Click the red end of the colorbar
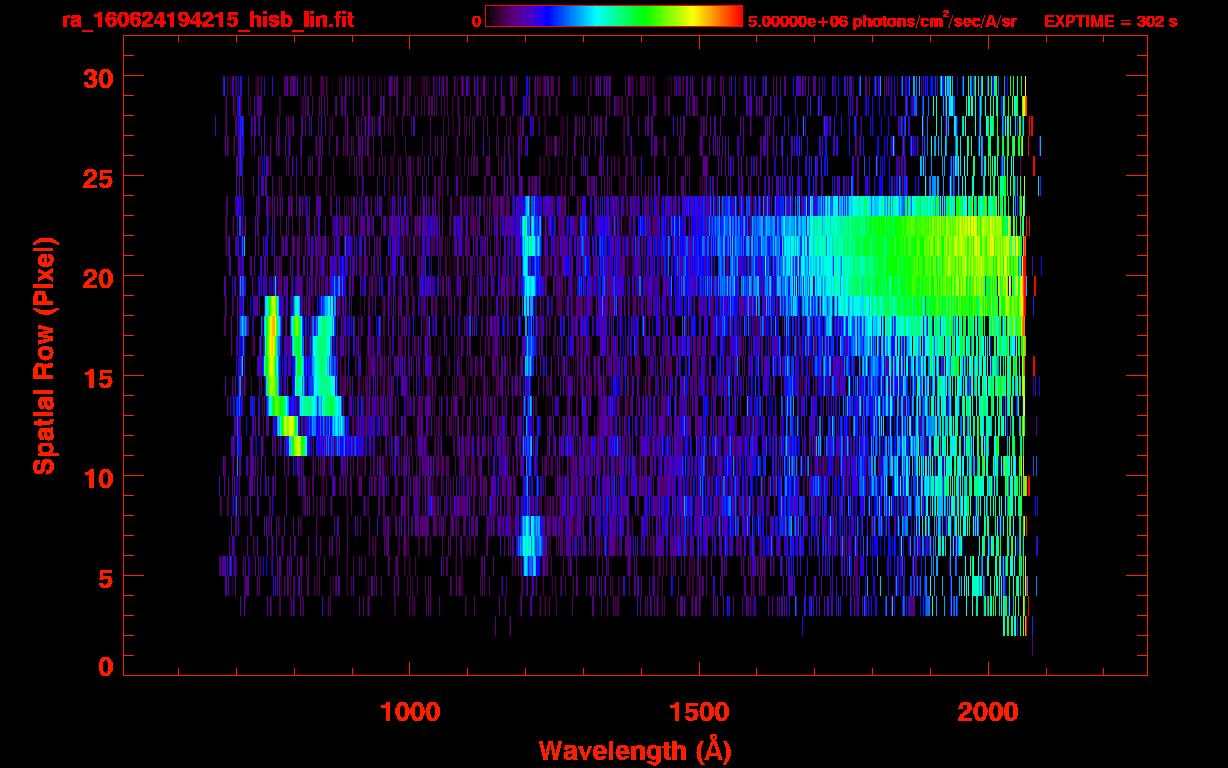The width and height of the screenshot is (1228, 768). click(x=728, y=16)
